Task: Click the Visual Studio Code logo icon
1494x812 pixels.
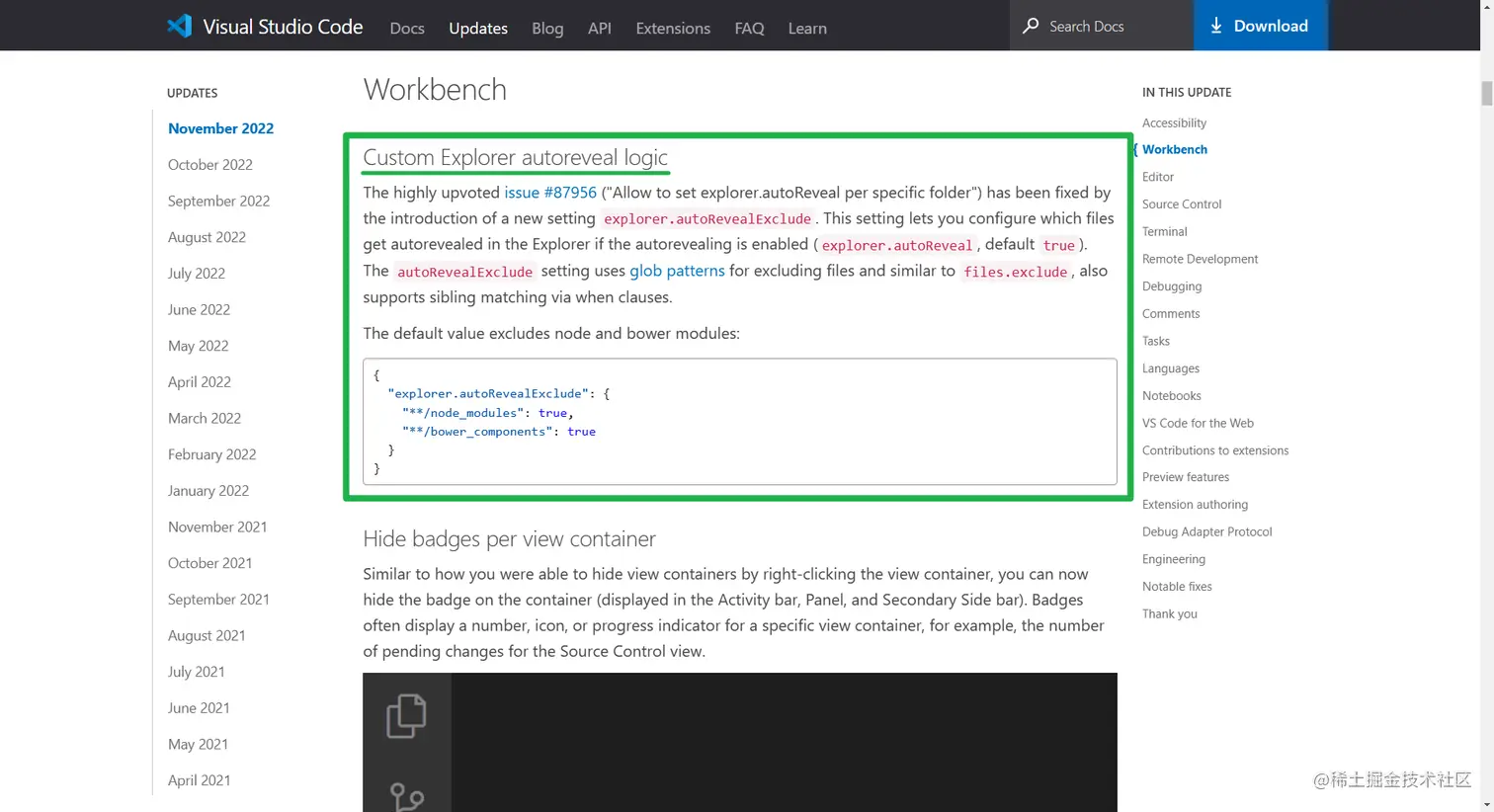Action: (179, 27)
